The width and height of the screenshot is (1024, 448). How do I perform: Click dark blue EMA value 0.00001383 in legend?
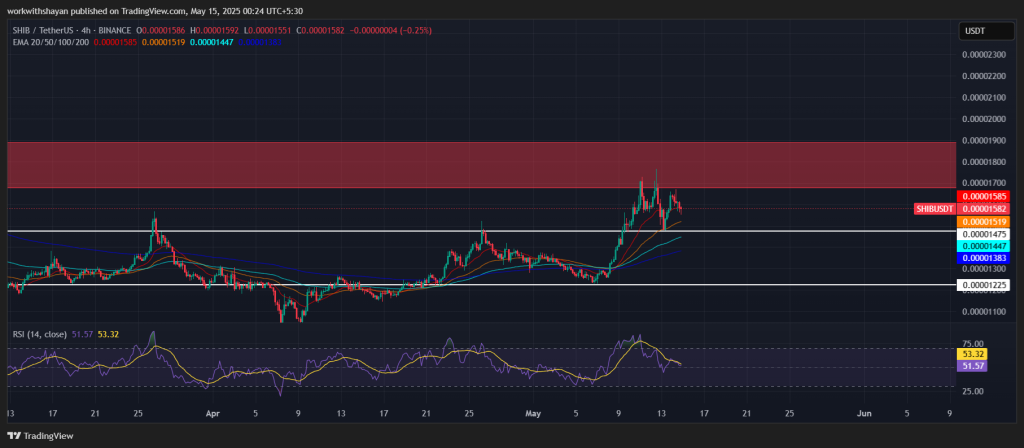pos(261,42)
